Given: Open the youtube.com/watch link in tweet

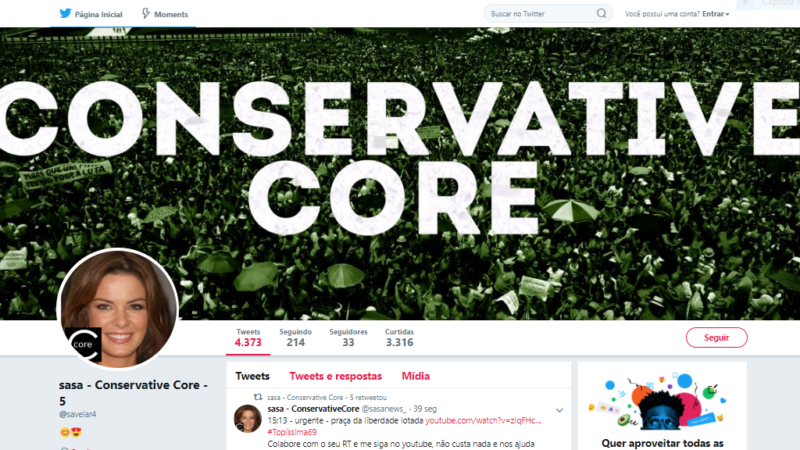Looking at the screenshot, I should 483,420.
